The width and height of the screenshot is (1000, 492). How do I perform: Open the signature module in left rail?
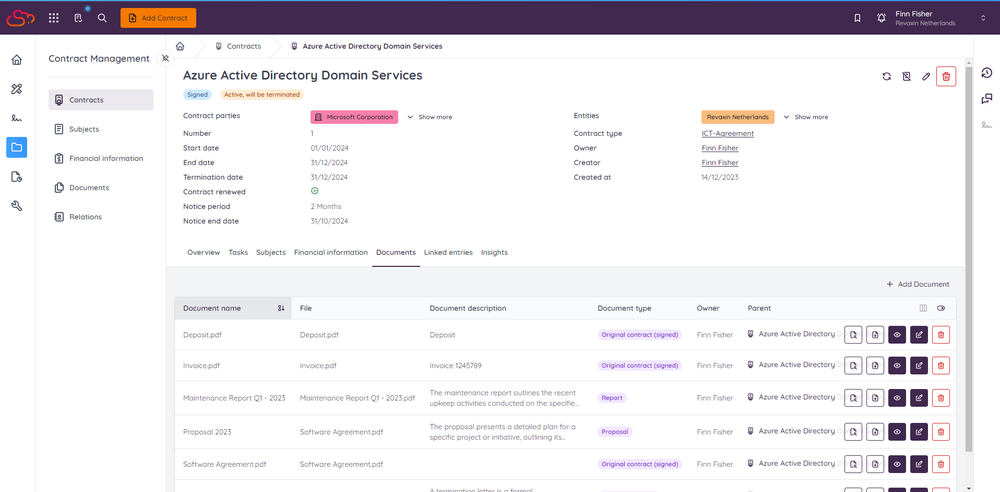[x=17, y=118]
